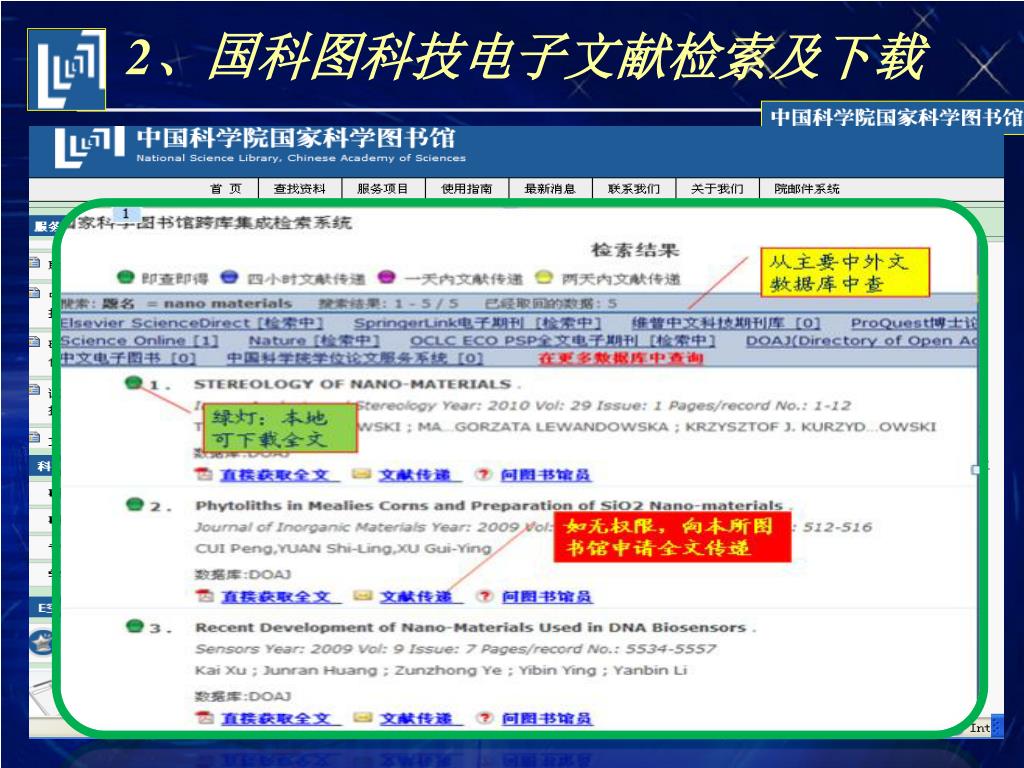Open the 维普中文科技期刊库 database link
Screen dimensions: 1024x768
[726, 323]
